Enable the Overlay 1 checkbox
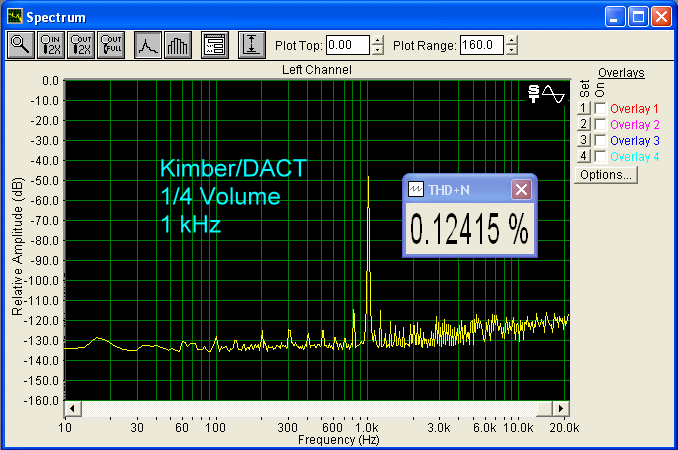The width and height of the screenshot is (678, 450). [x=600, y=108]
